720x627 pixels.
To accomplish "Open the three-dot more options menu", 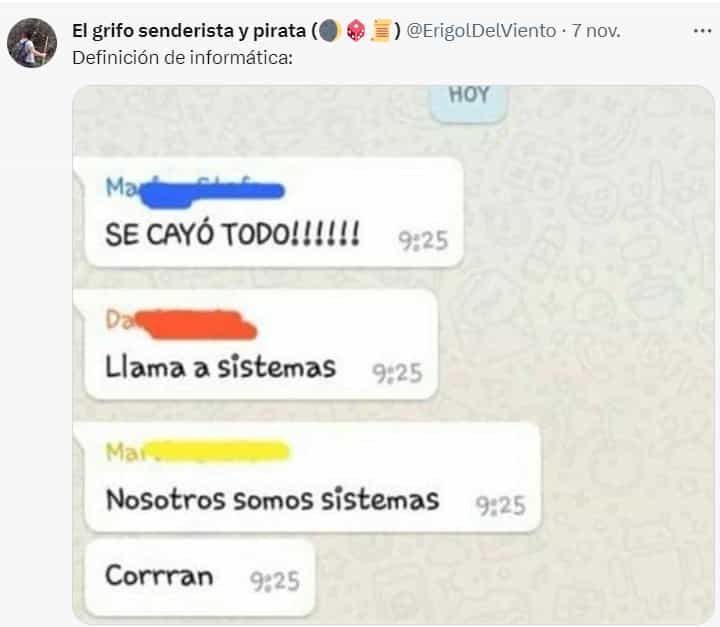I will click(x=702, y=31).
